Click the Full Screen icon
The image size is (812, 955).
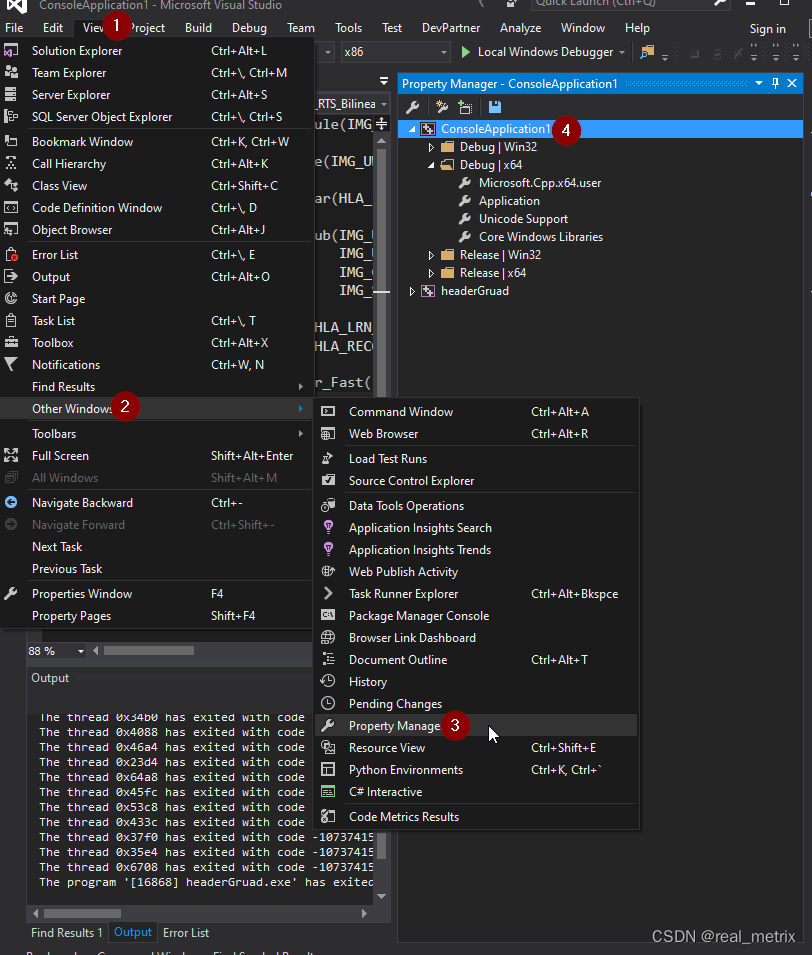[11, 455]
